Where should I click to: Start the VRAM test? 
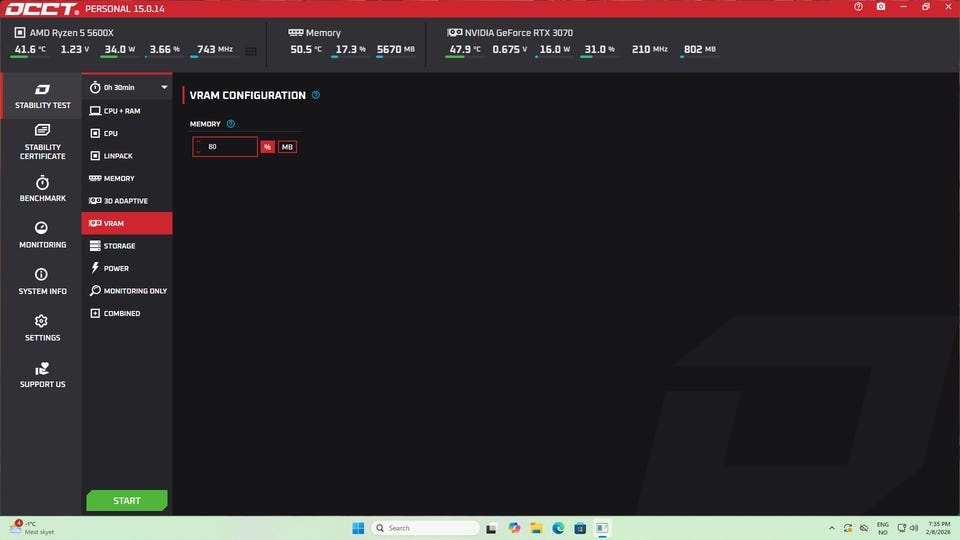point(127,501)
